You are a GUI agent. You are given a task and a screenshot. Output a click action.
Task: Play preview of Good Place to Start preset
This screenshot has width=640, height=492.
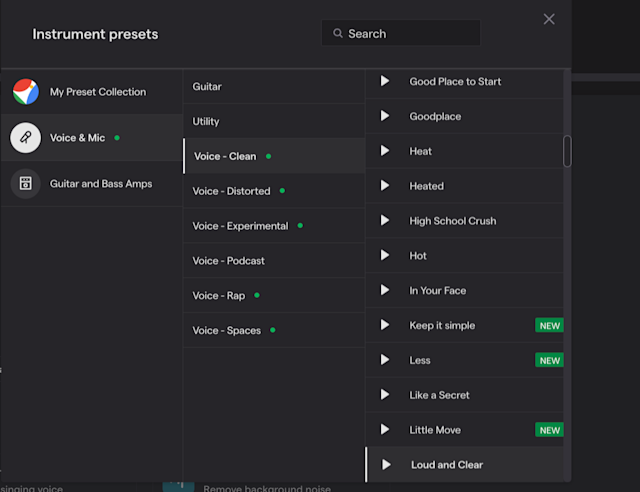point(384,81)
